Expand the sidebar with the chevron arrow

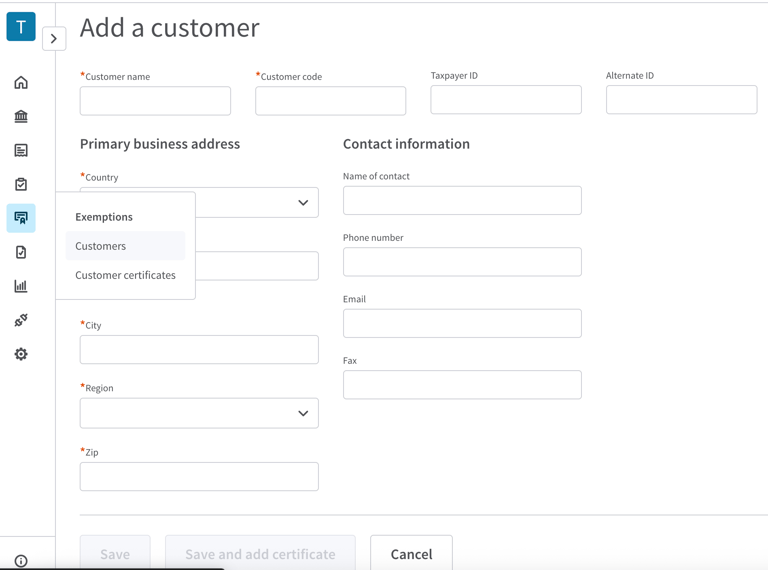pyautogui.click(x=54, y=39)
